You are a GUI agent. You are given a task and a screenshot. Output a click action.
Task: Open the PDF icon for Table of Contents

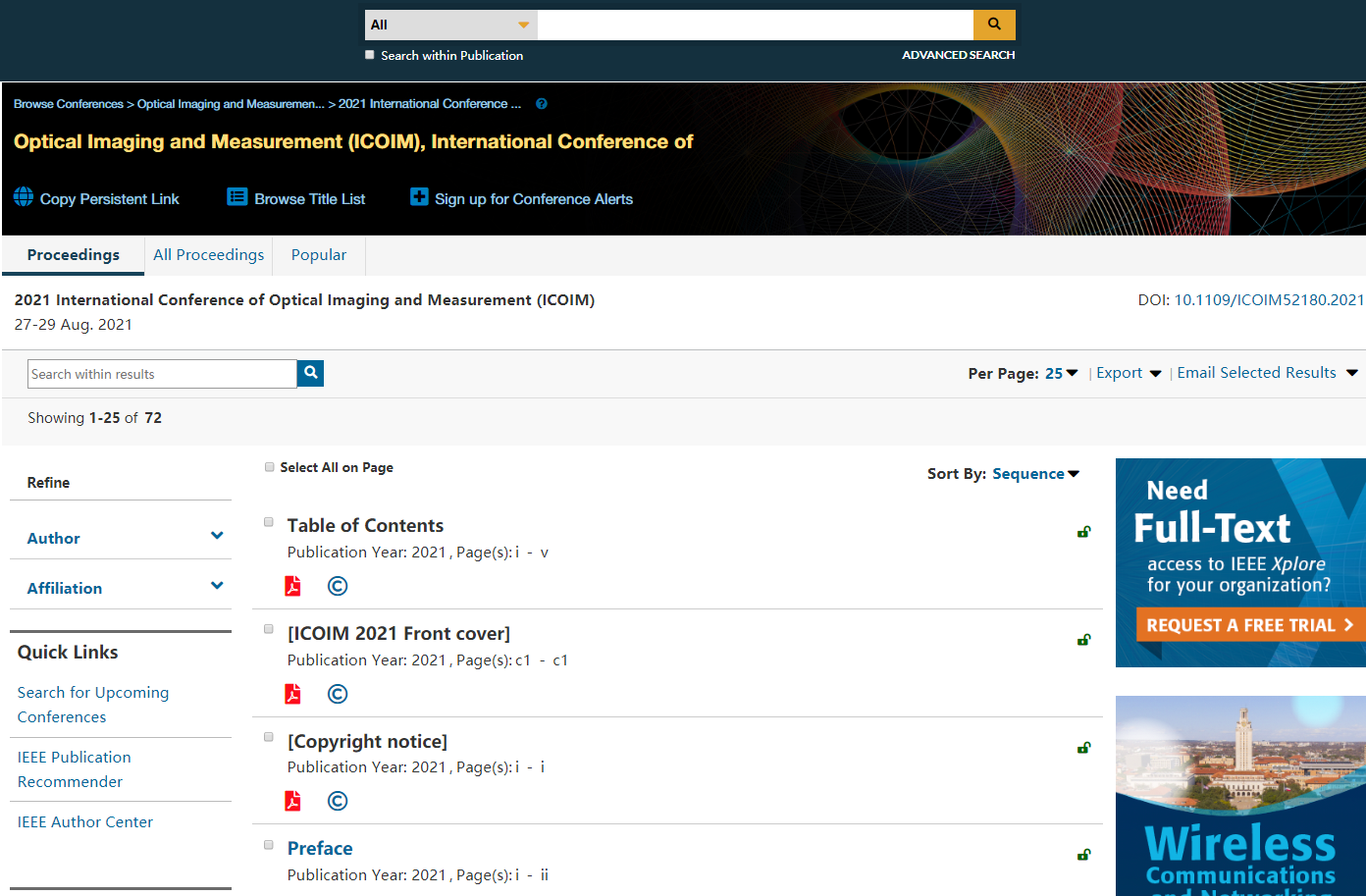tap(292, 586)
